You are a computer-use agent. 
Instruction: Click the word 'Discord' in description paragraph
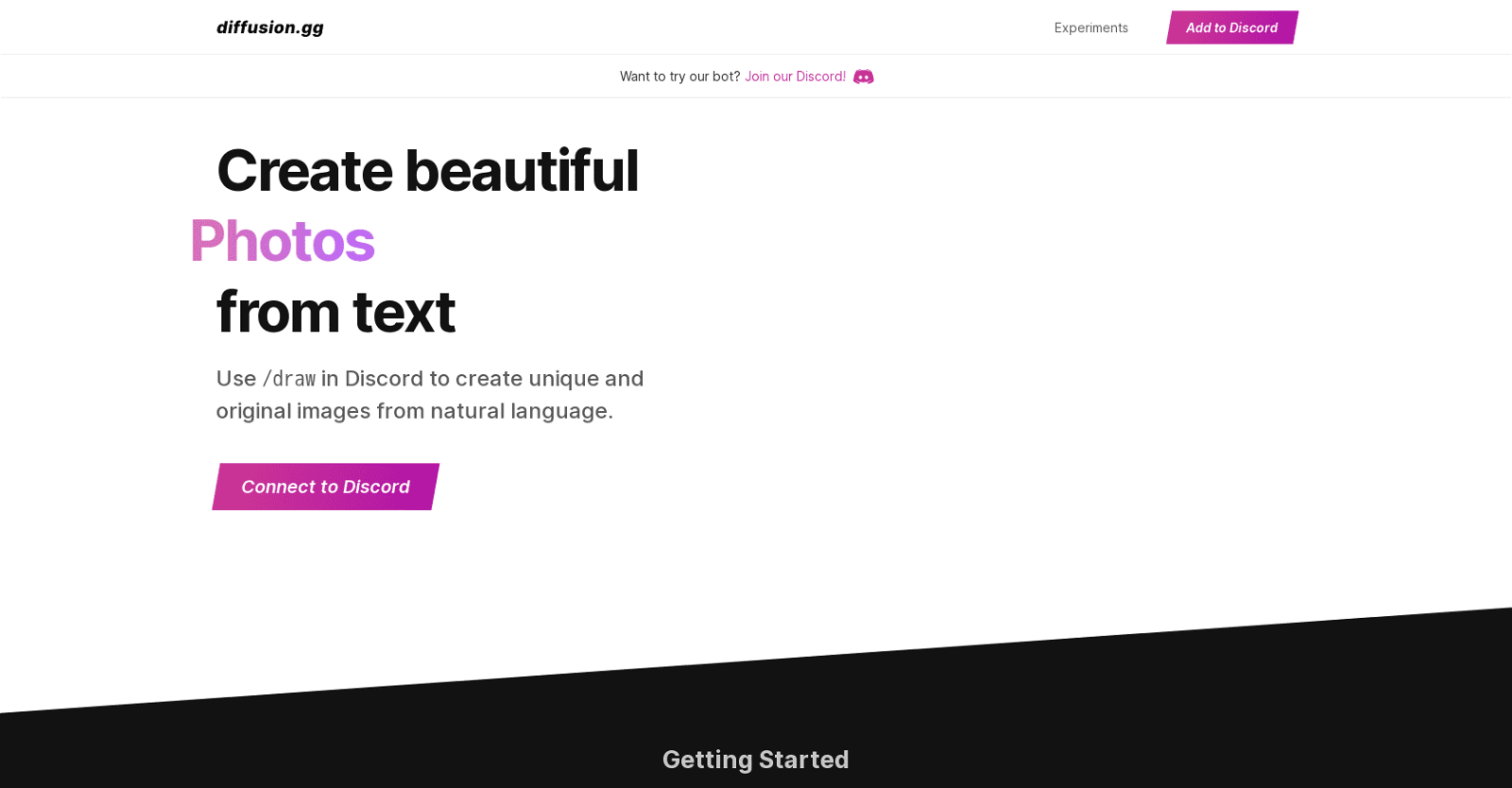click(x=384, y=379)
